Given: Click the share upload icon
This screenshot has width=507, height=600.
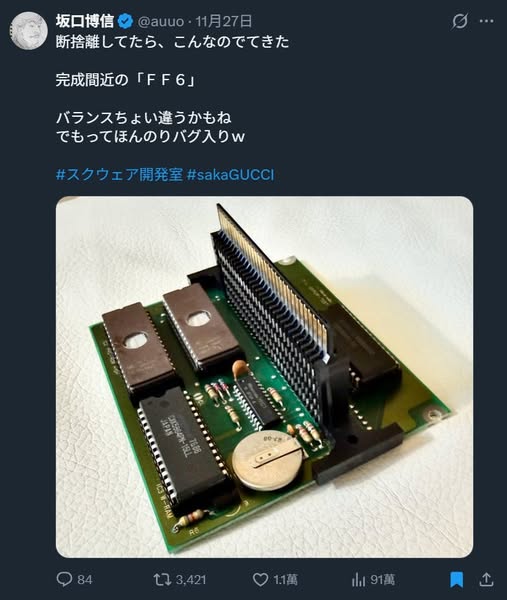Looking at the screenshot, I should click(486, 579).
